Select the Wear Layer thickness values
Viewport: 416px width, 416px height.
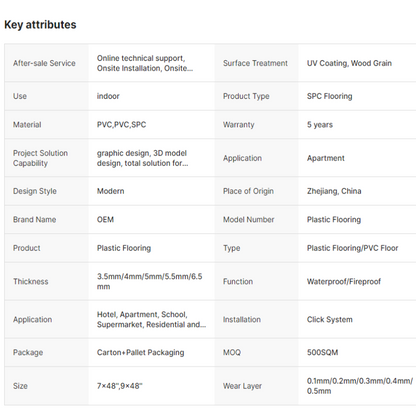coord(360,386)
